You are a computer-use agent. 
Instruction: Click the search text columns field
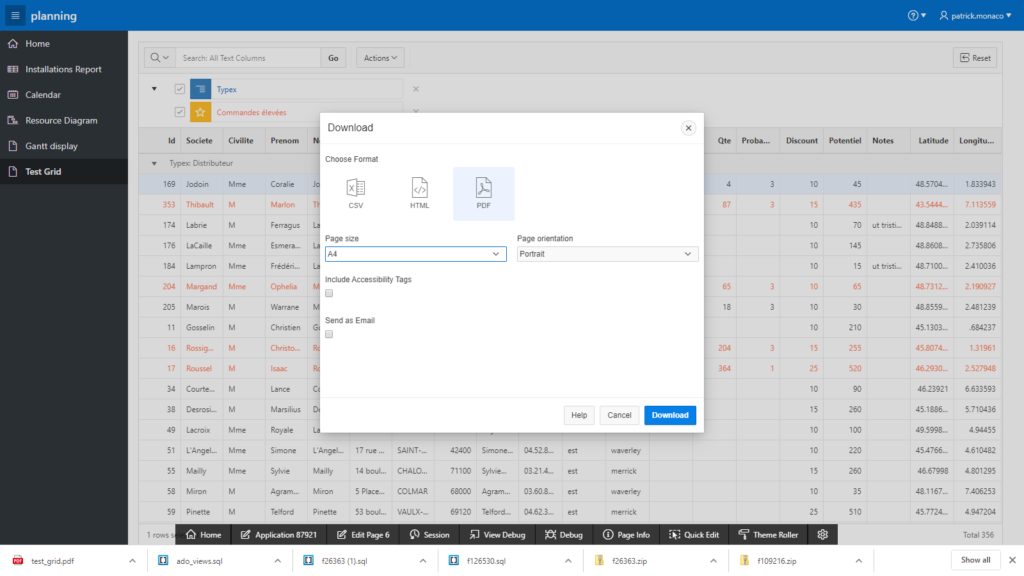tap(248, 58)
